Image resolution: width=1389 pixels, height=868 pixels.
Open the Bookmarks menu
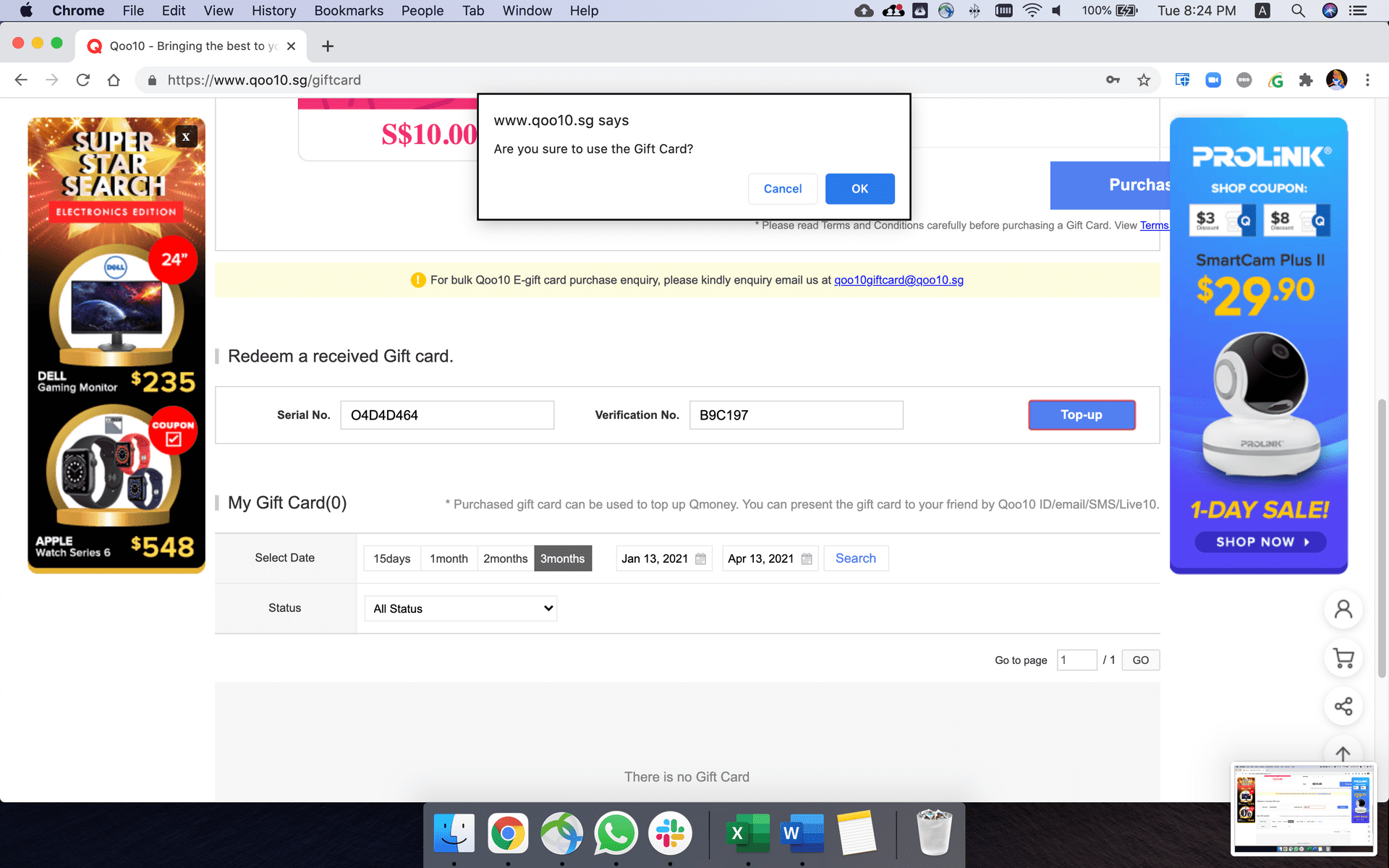point(349,11)
